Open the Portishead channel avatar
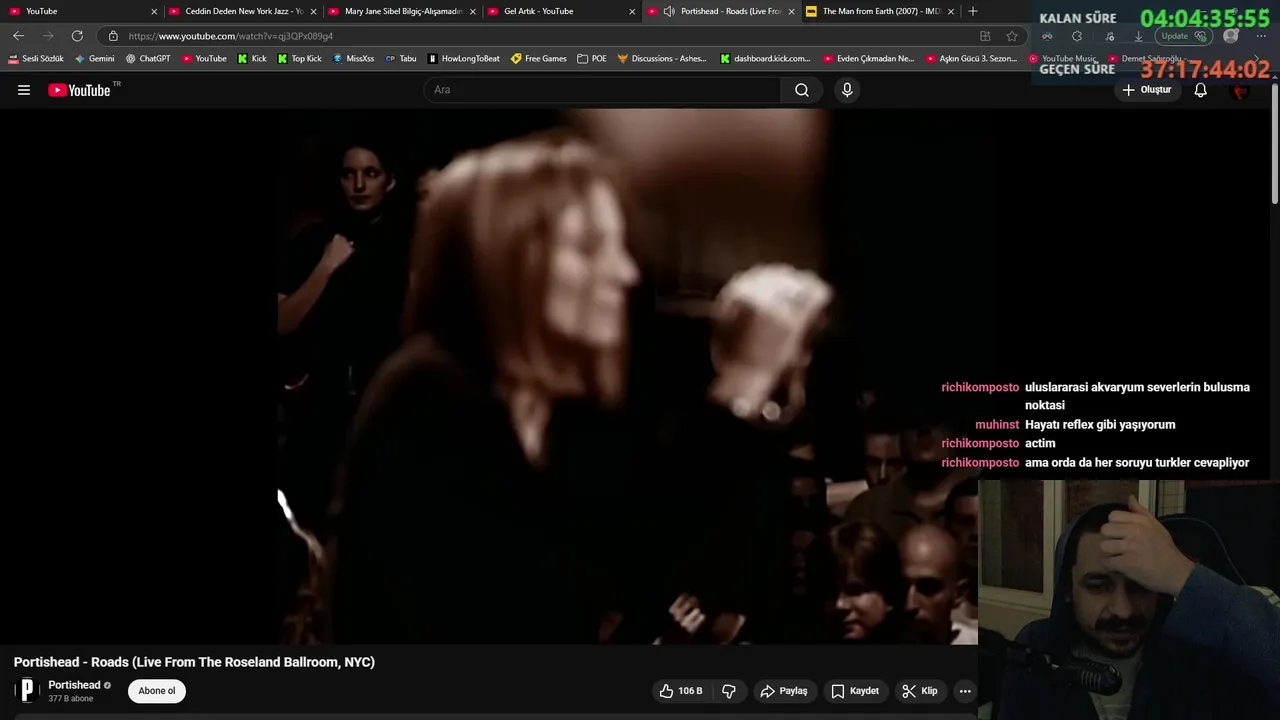This screenshot has height=720, width=1280. click(27, 690)
